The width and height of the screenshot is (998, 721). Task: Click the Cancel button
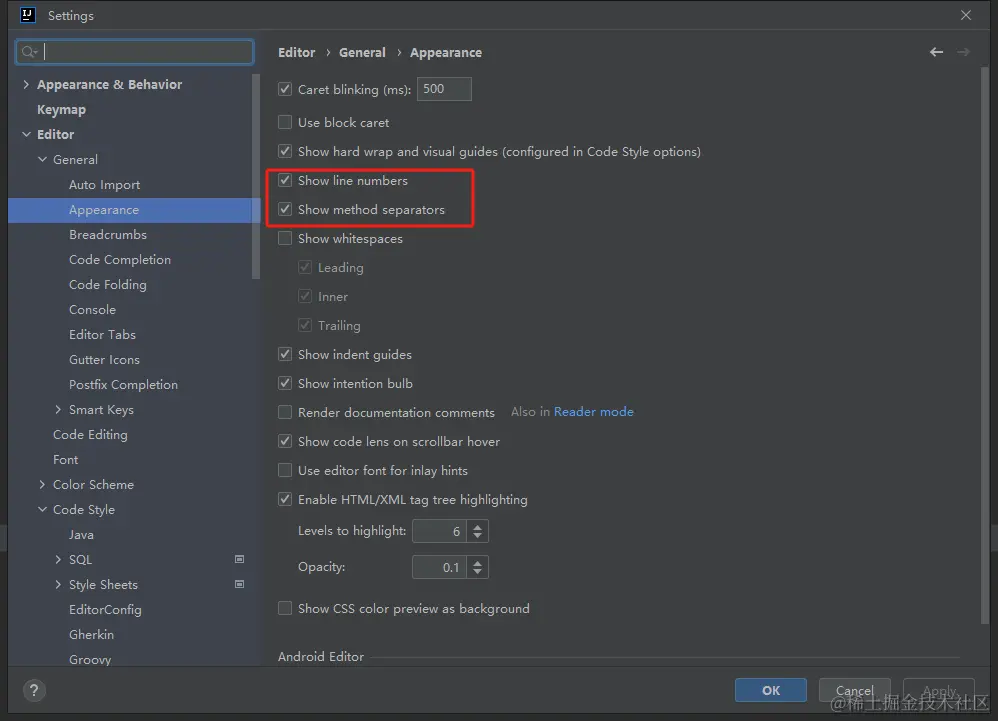point(854,690)
